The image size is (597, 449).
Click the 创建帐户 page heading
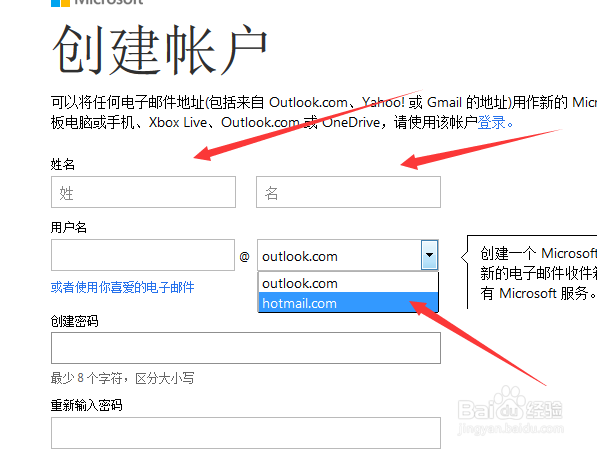(160, 50)
